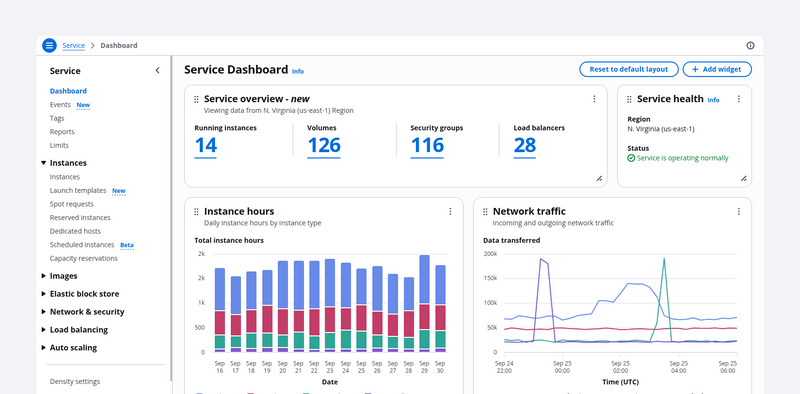Open Events in the side navigation
This screenshot has height=394, width=800.
[x=60, y=105]
